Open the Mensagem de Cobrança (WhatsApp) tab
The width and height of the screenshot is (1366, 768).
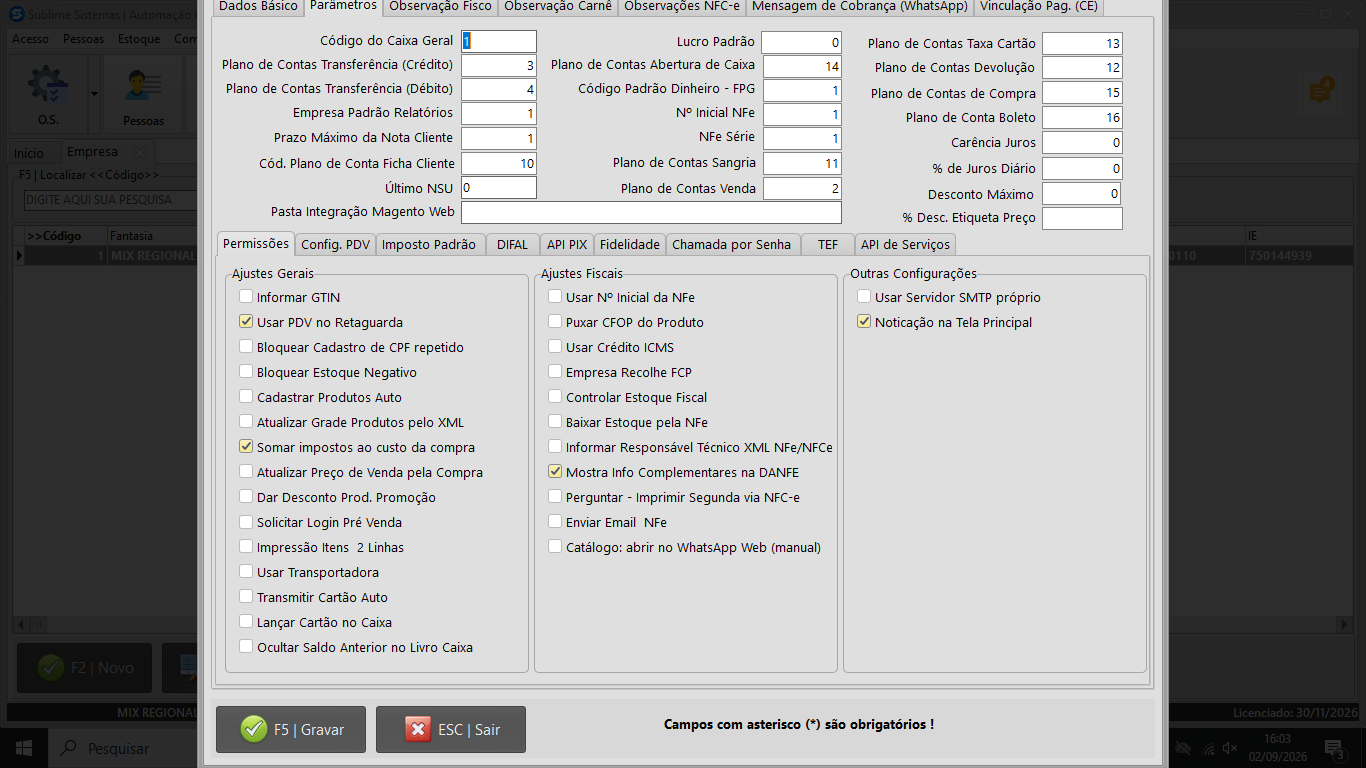click(x=860, y=6)
